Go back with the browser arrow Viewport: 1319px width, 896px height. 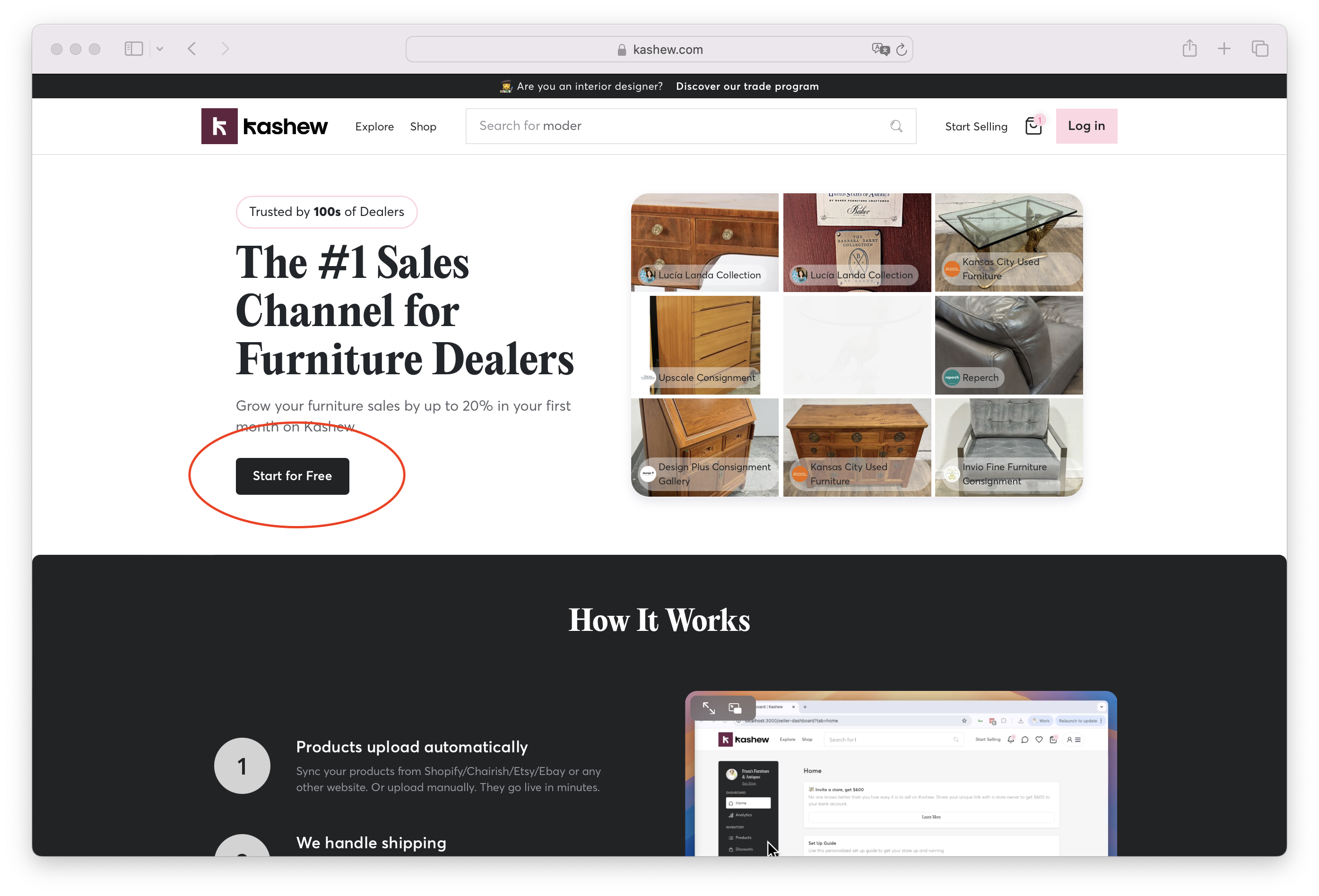pyautogui.click(x=192, y=49)
